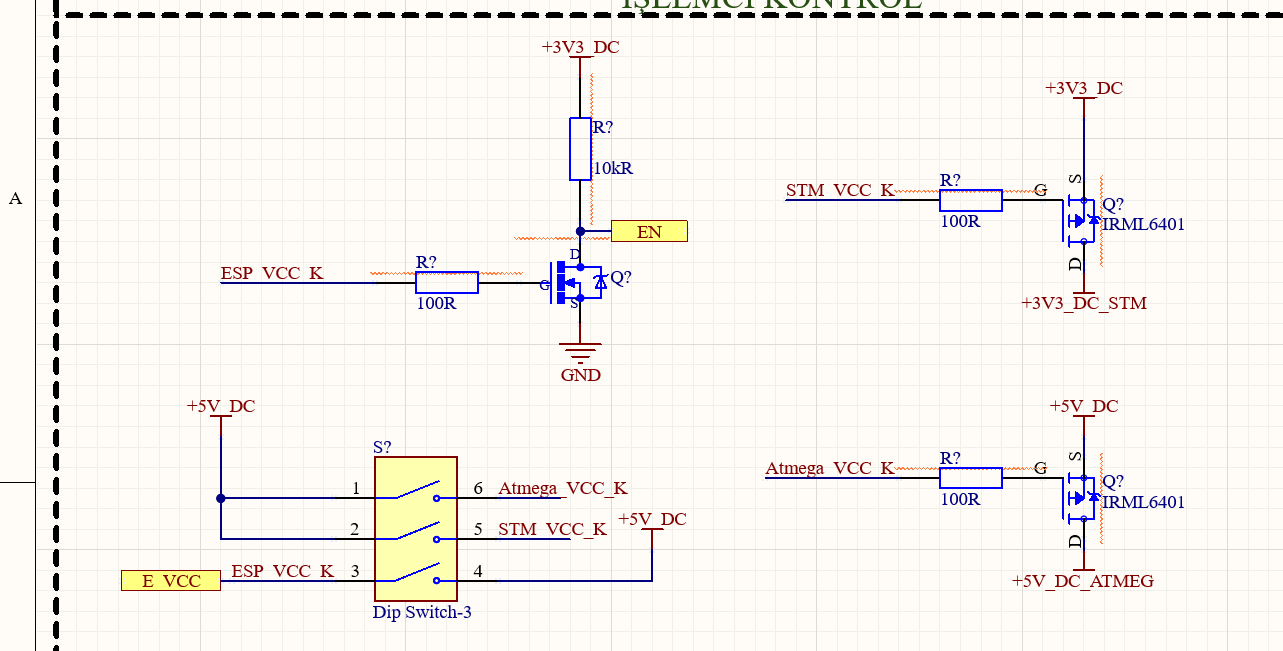The image size is (1283, 651).
Task: Select the 100R resistor on the Atmega_VCC_K line
Action: [x=970, y=478]
